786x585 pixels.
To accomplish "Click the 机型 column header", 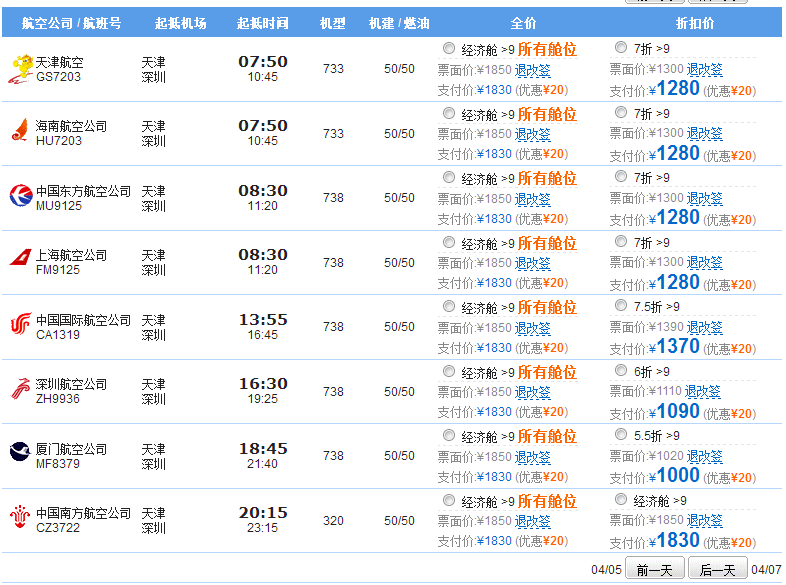I will (x=333, y=23).
